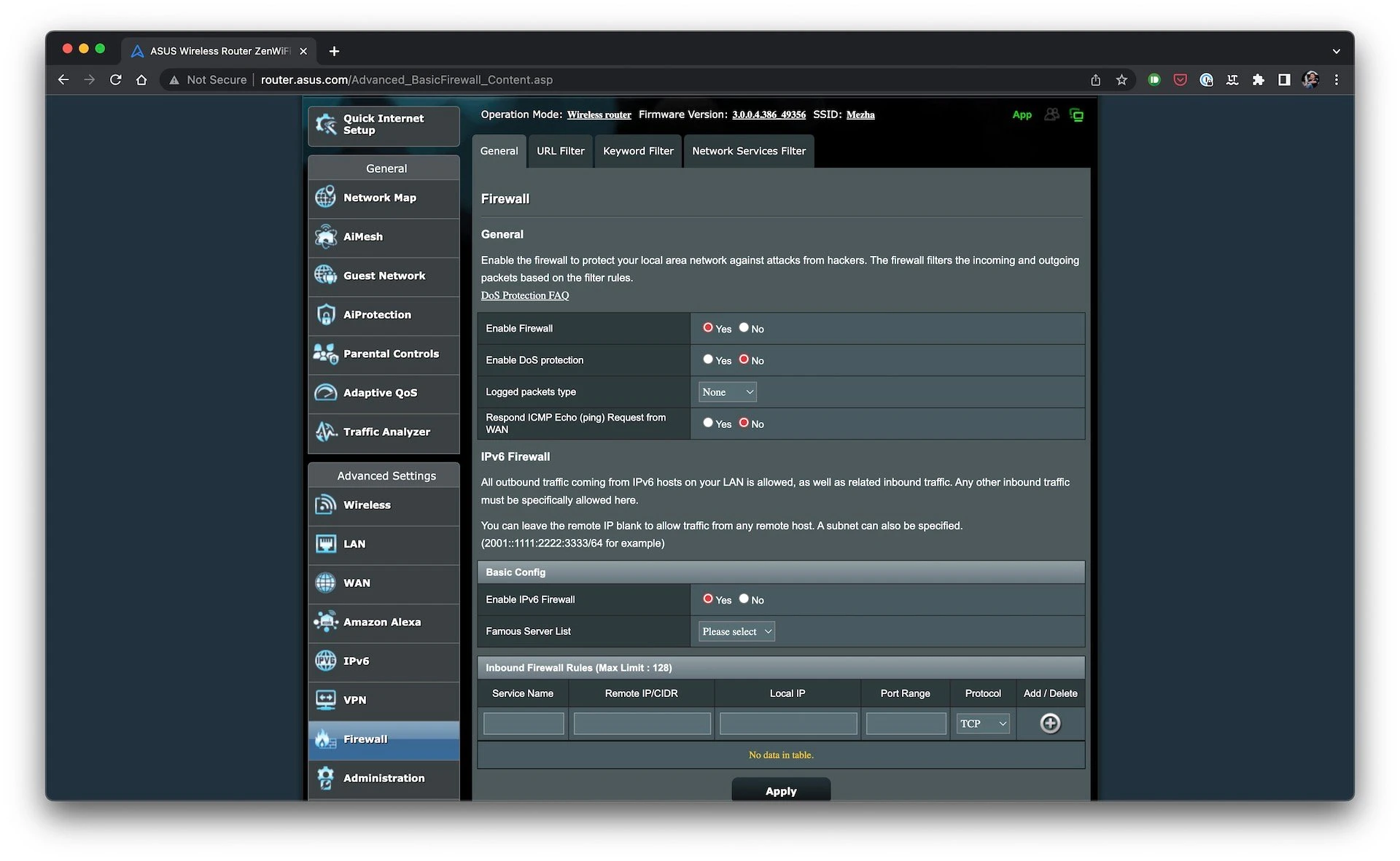This screenshot has height=861, width=1400.
Task: Open Amazon Alexa icon
Action: coord(325,622)
